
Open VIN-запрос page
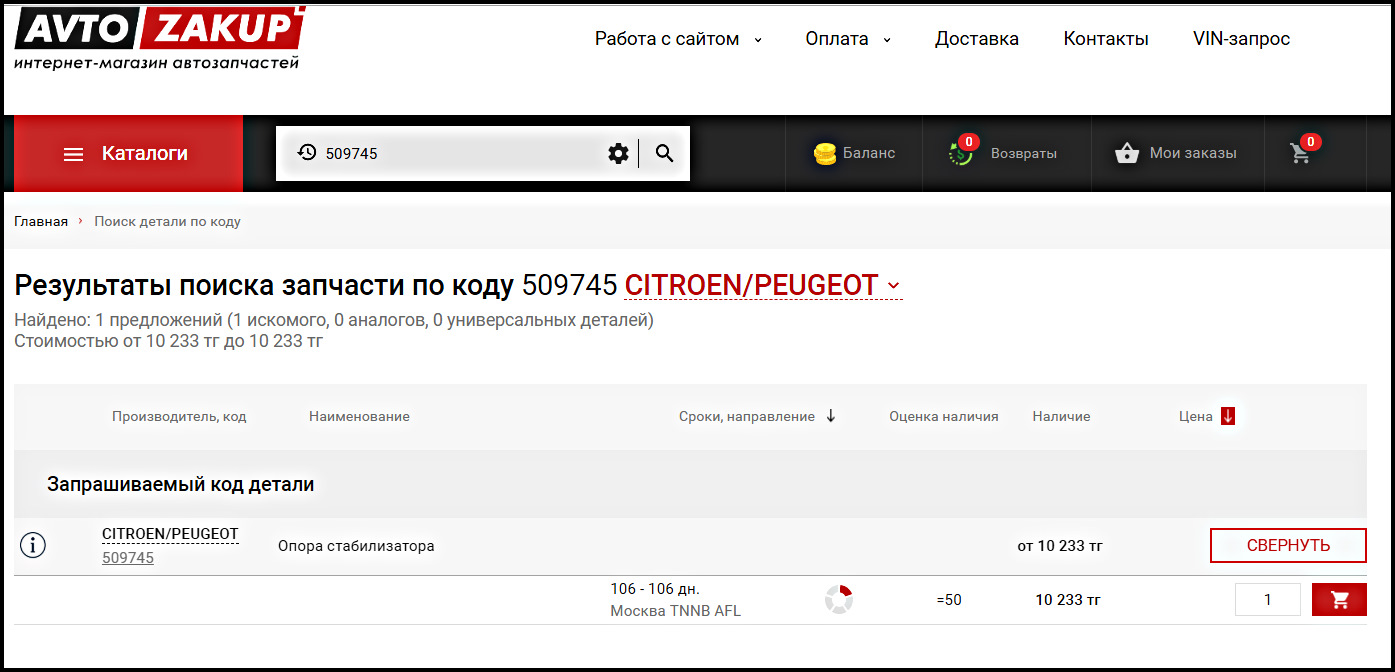pyautogui.click(x=1241, y=39)
